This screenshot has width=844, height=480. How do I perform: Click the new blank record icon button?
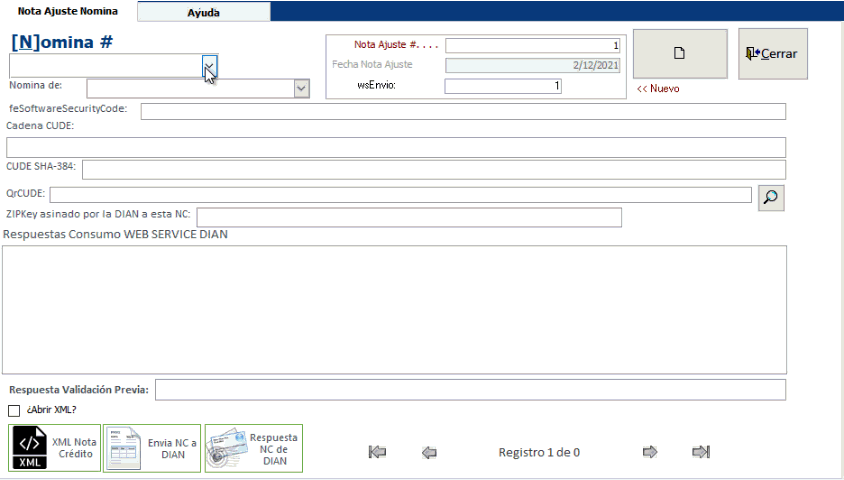pos(679,54)
